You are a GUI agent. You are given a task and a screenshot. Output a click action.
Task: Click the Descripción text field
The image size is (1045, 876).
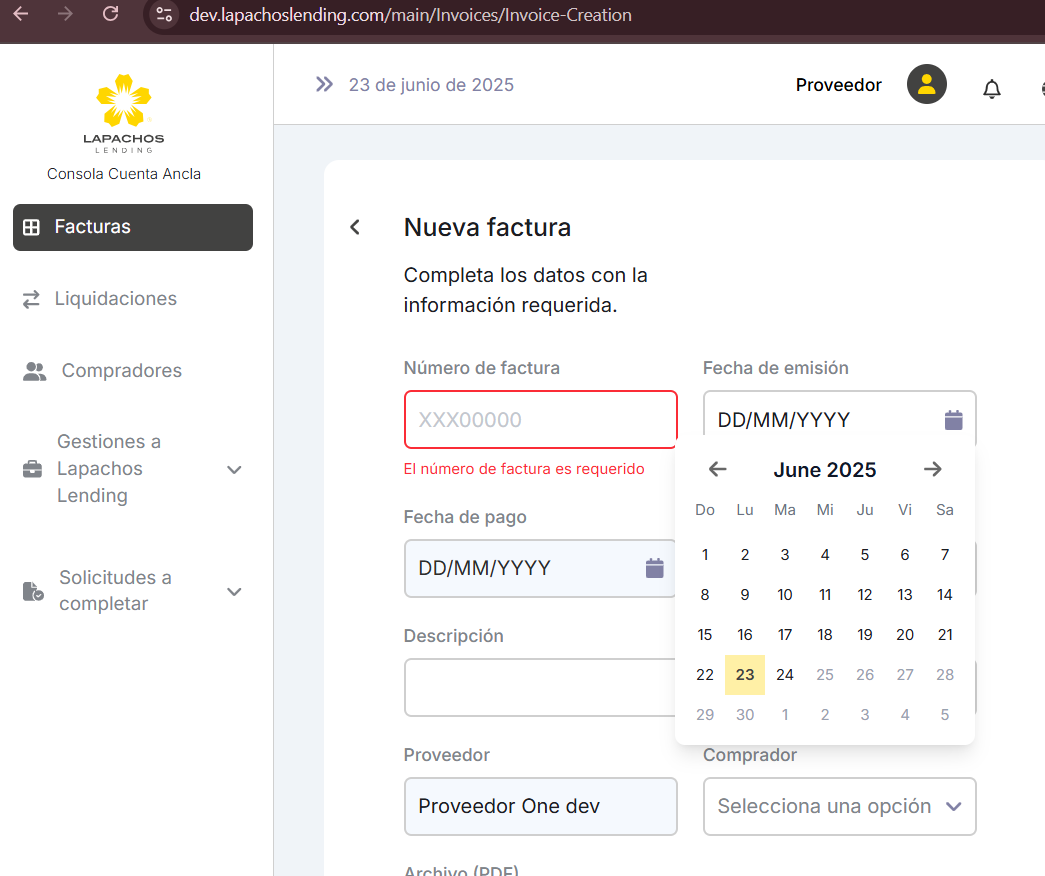coord(539,687)
